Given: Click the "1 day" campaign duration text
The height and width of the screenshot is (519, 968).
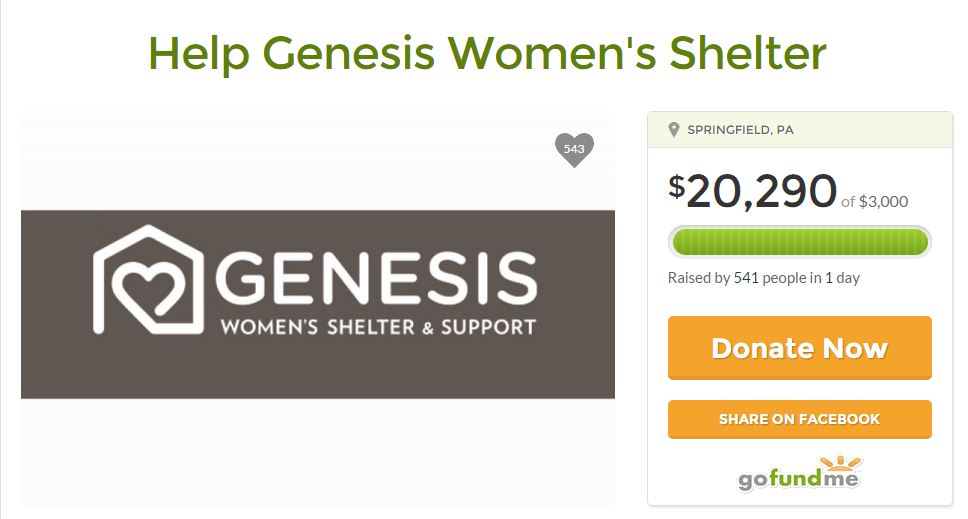Looking at the screenshot, I should pos(842,278).
